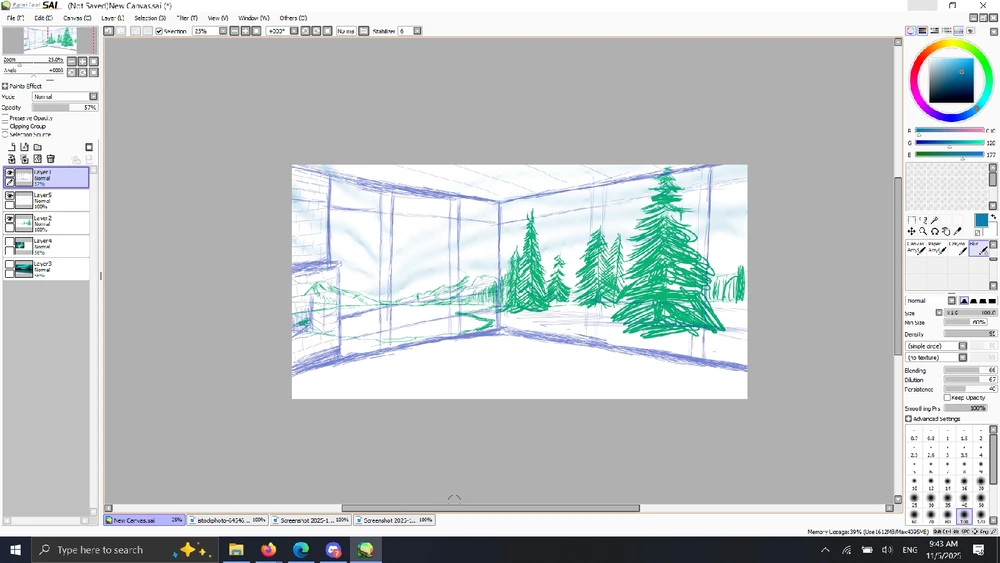Toggle the RGB Slider panel icon
The height and width of the screenshot is (563, 1000).
click(x=922, y=31)
